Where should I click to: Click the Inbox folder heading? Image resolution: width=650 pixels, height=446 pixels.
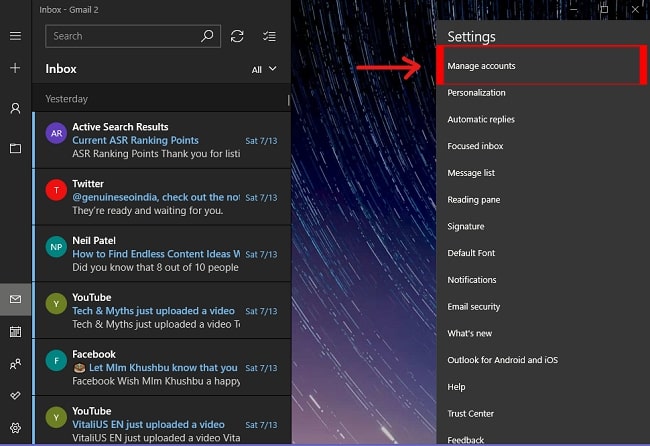coord(61,69)
